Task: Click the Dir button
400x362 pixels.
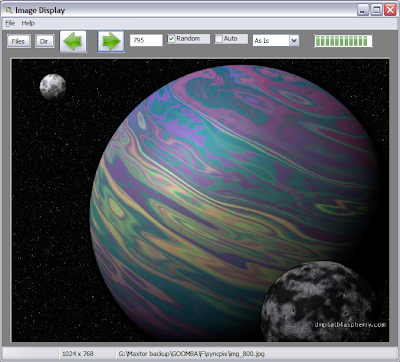Action: point(45,41)
